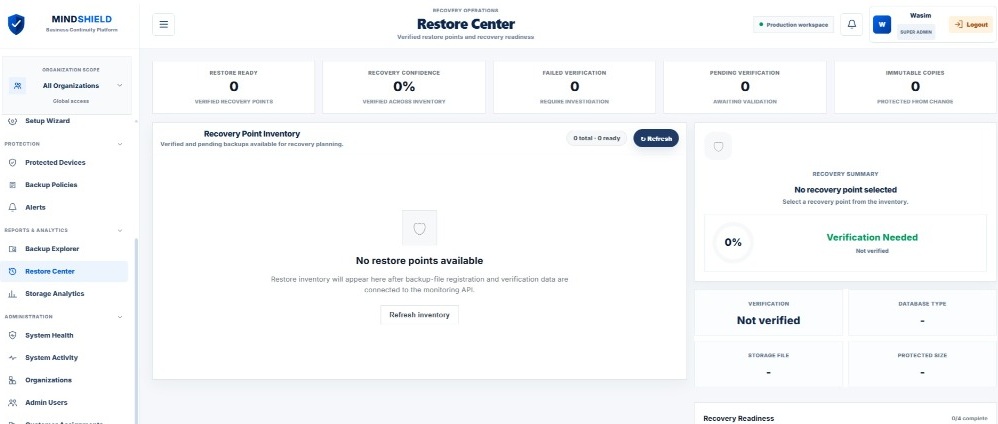998x424 pixels.
Task: Click the Backup Policies icon
Action: point(12,185)
